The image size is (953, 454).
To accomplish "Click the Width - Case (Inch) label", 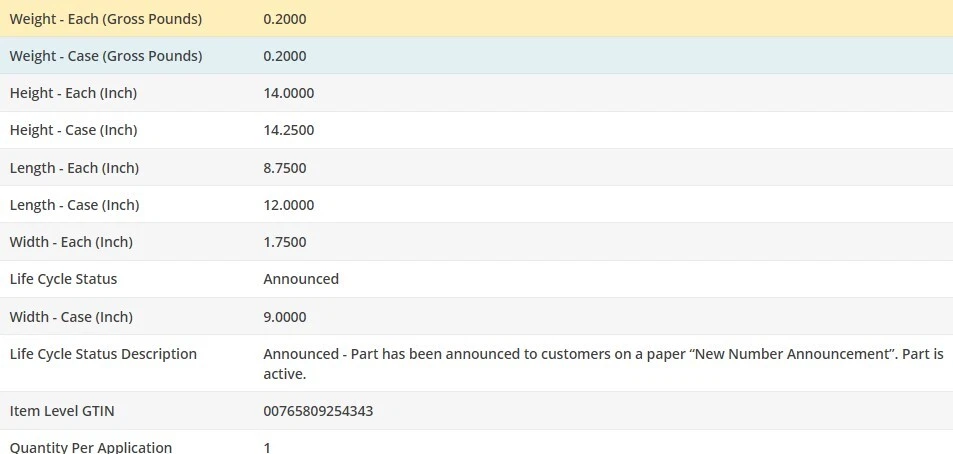I will click(71, 317).
